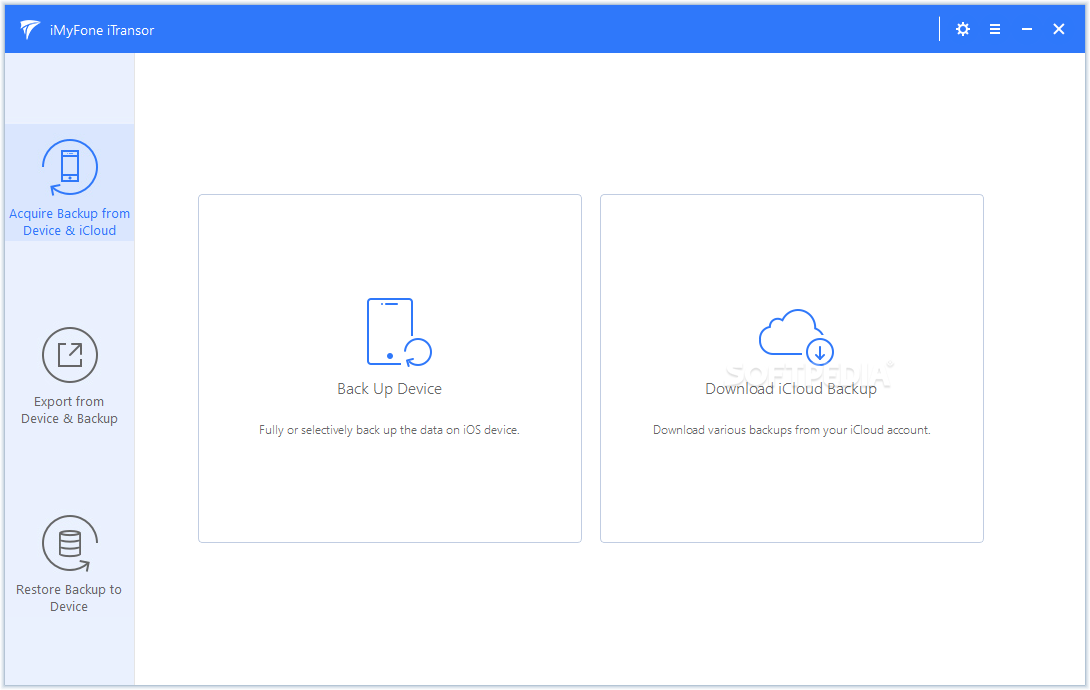This screenshot has height=690, width=1090.
Task: Select the Export from Device icon
Action: 70,355
